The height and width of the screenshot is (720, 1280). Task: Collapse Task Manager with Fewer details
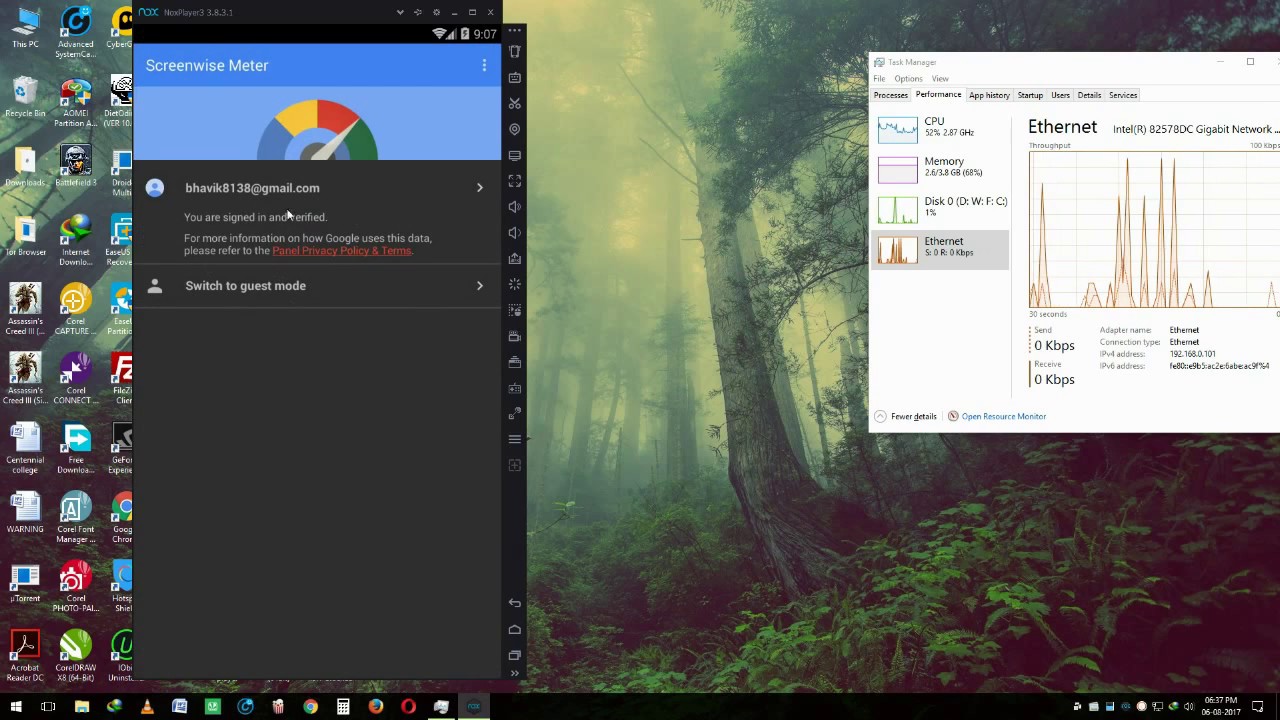(x=906, y=416)
